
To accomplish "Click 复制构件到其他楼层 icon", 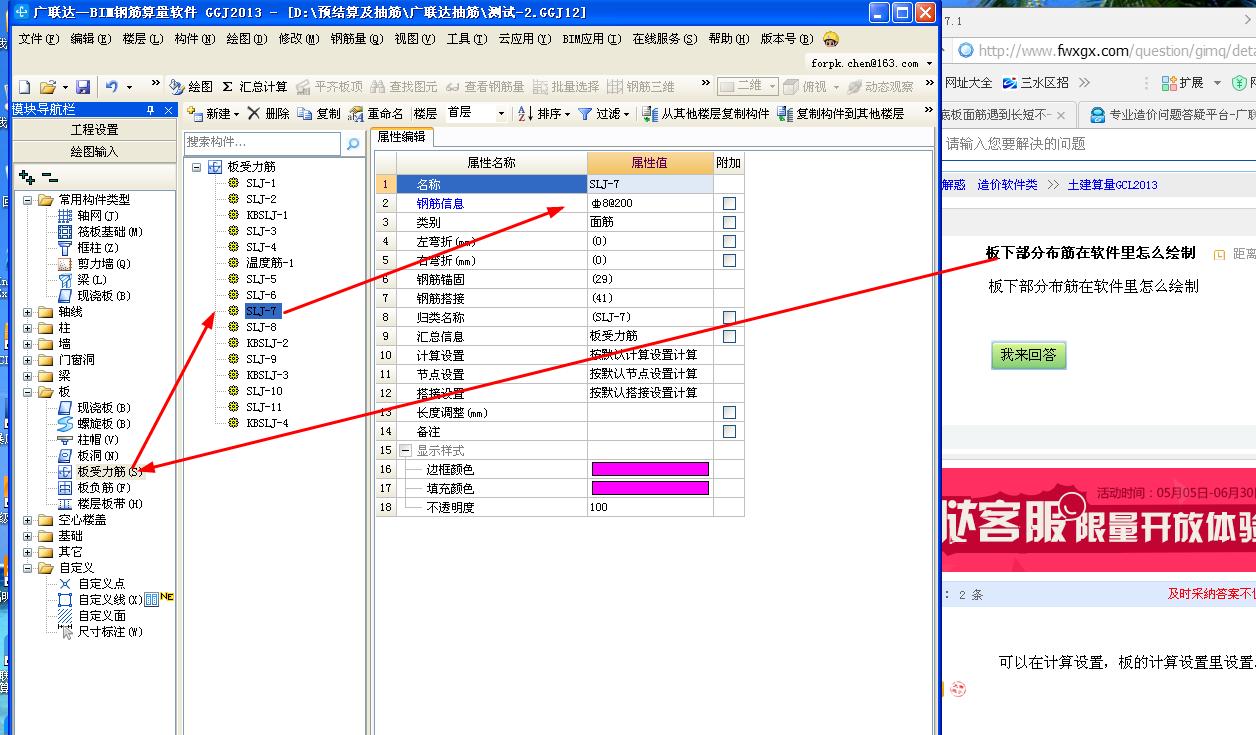I will (x=785, y=114).
